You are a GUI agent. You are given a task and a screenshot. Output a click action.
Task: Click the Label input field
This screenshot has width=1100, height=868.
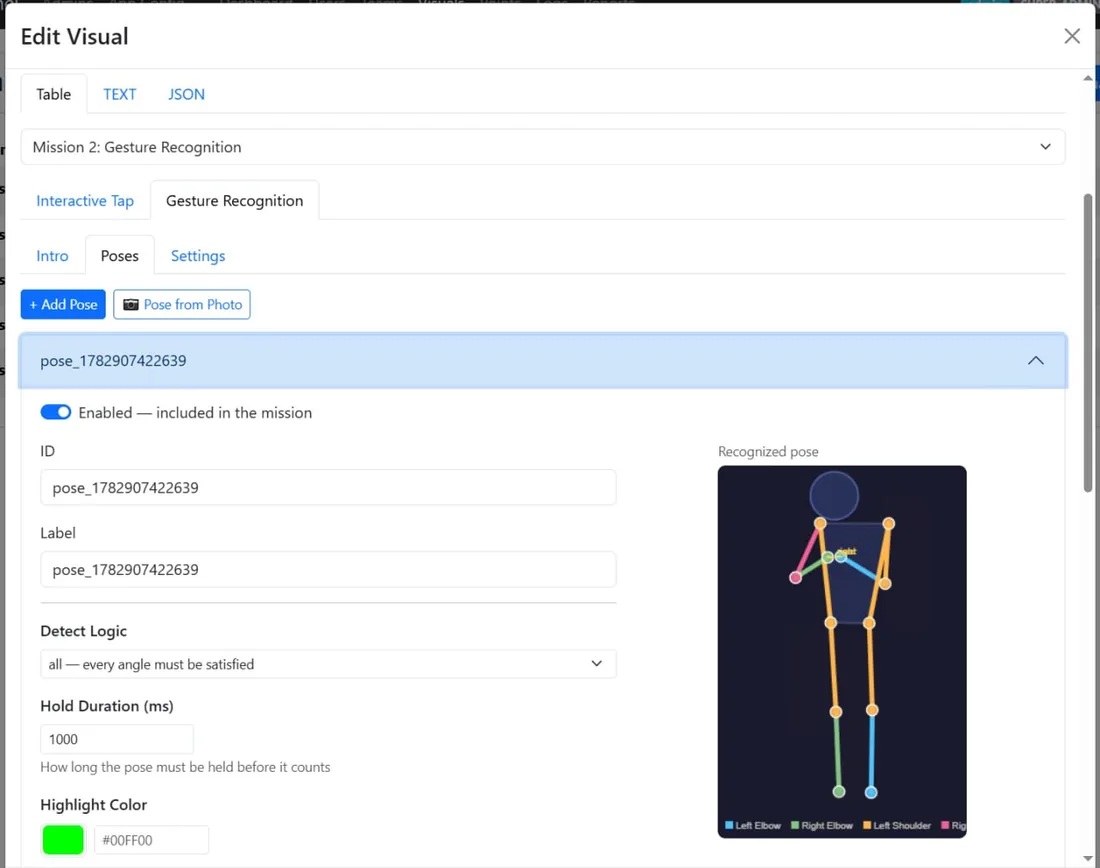tap(328, 569)
